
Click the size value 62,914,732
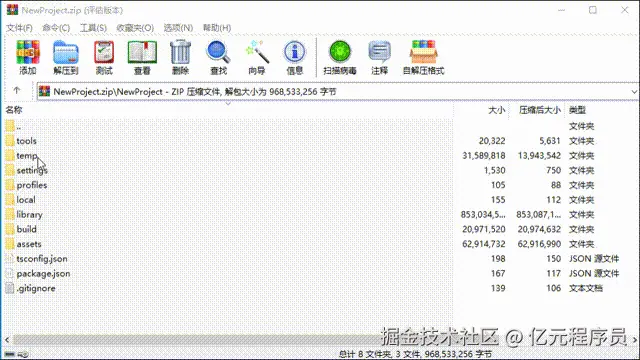click(484, 244)
